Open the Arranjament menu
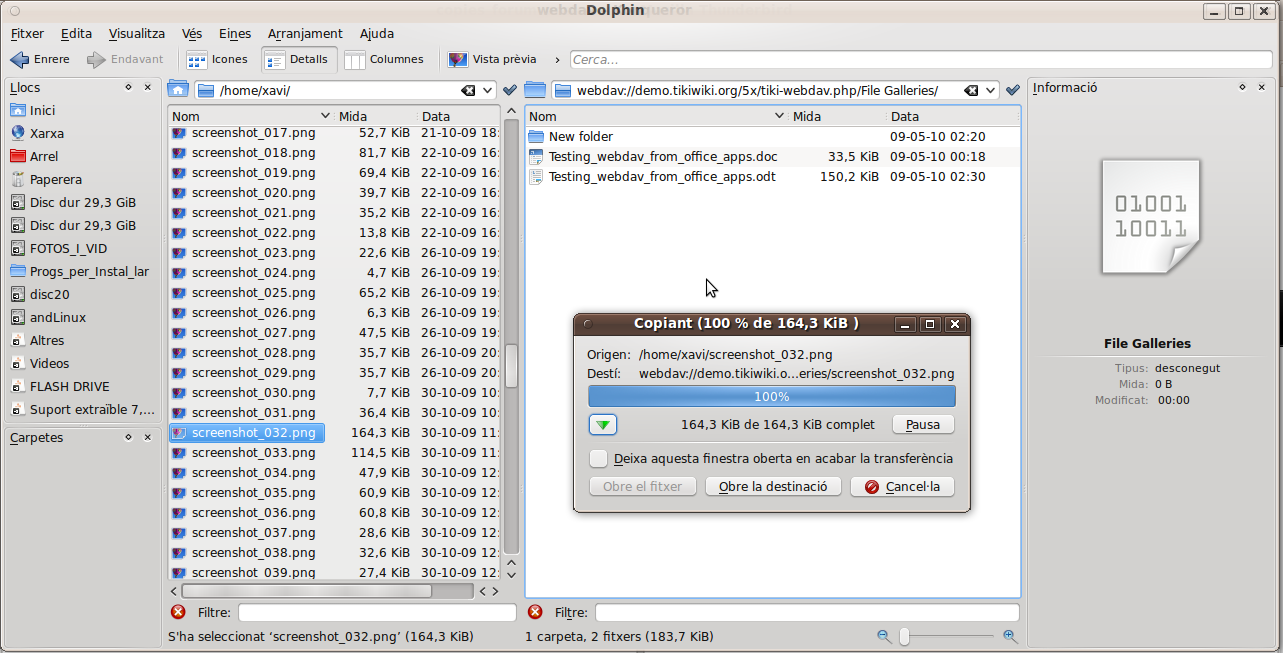Viewport: 1283px width, 653px height. pos(305,34)
